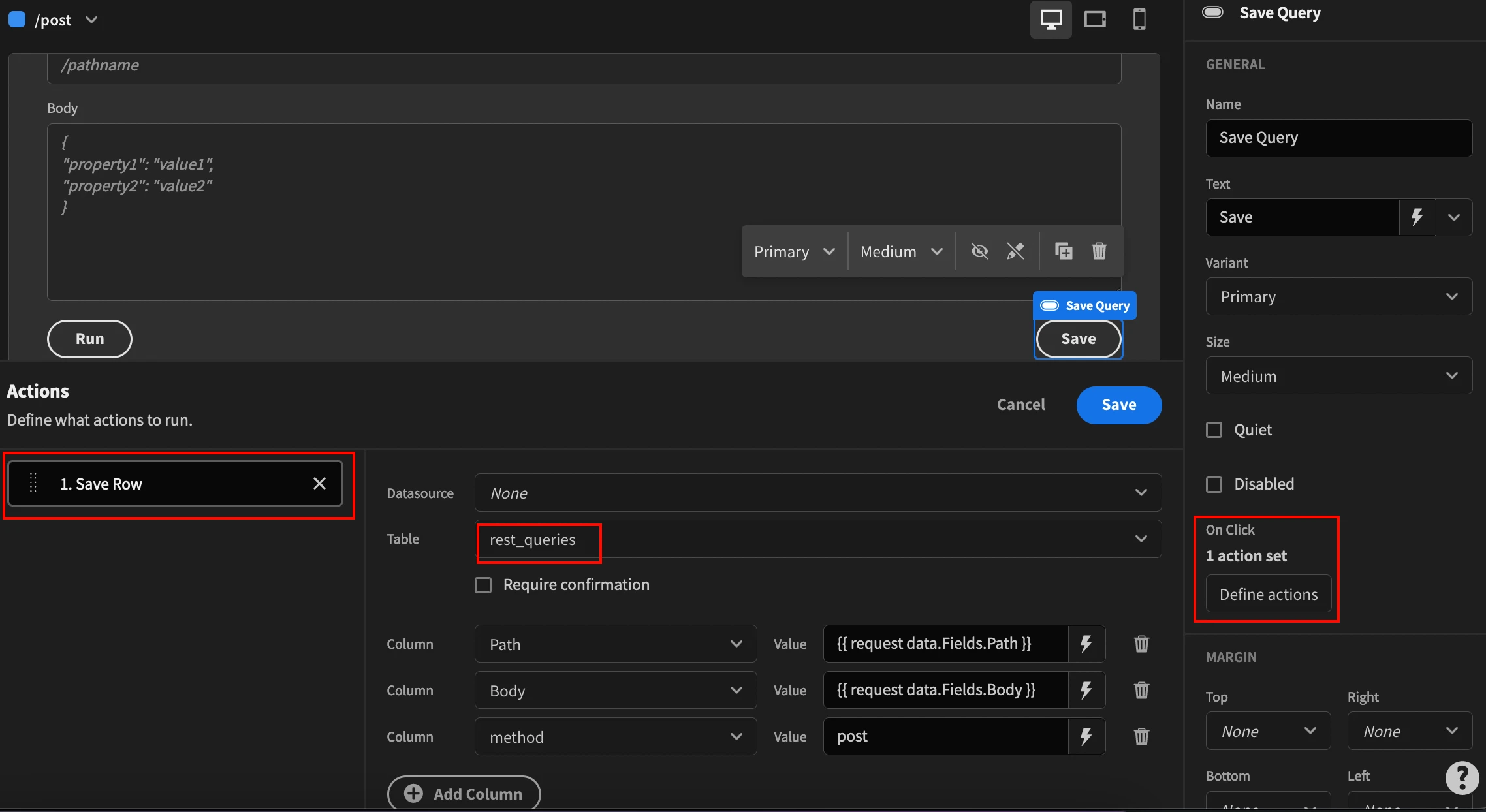Open the Primary variant dropdown in toolbar
Screen dimensions: 1486x812
(x=795, y=251)
